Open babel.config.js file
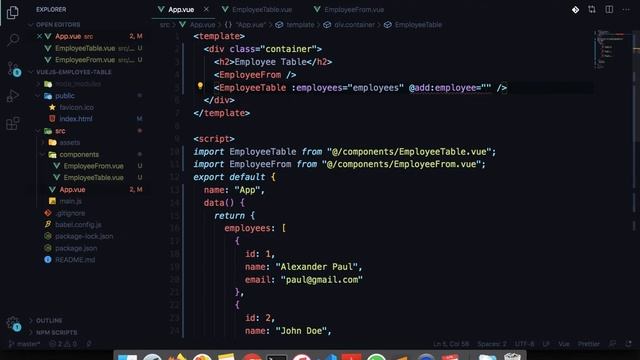The width and height of the screenshot is (640, 360). [x=78, y=224]
